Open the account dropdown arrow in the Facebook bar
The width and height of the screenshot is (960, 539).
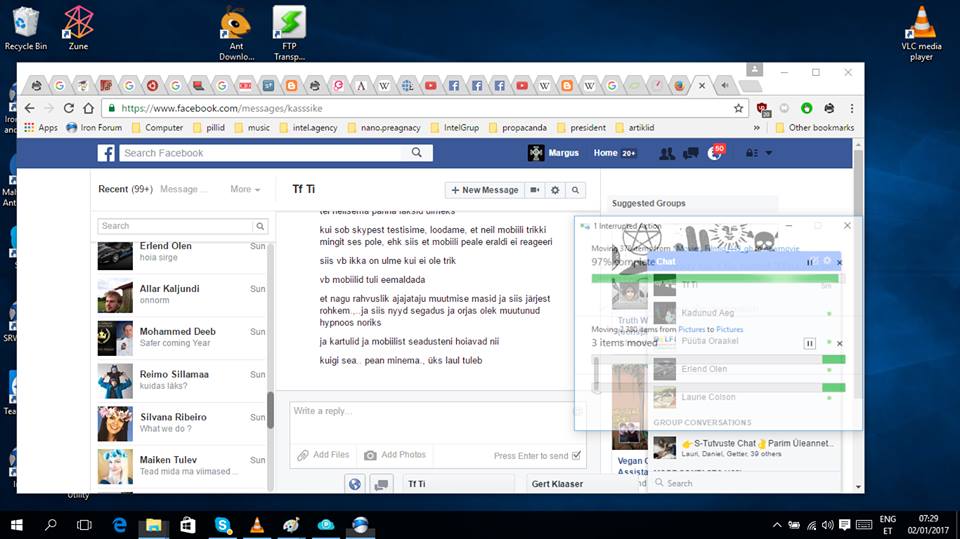[768, 153]
